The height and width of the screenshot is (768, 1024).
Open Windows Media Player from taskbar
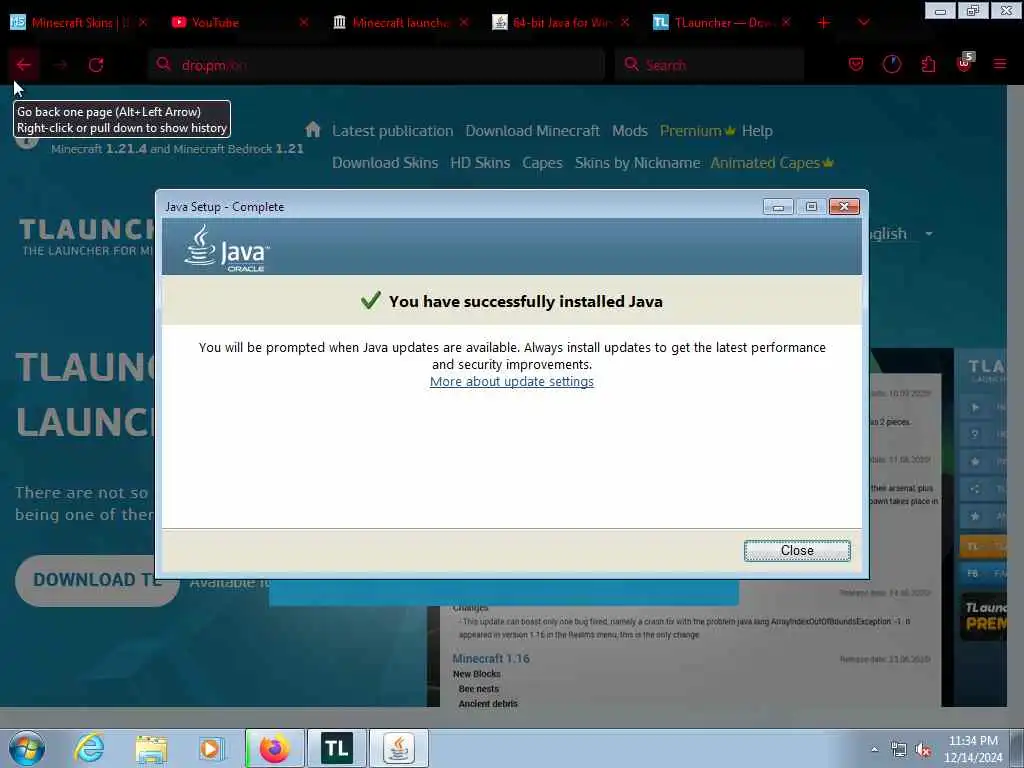[212, 748]
